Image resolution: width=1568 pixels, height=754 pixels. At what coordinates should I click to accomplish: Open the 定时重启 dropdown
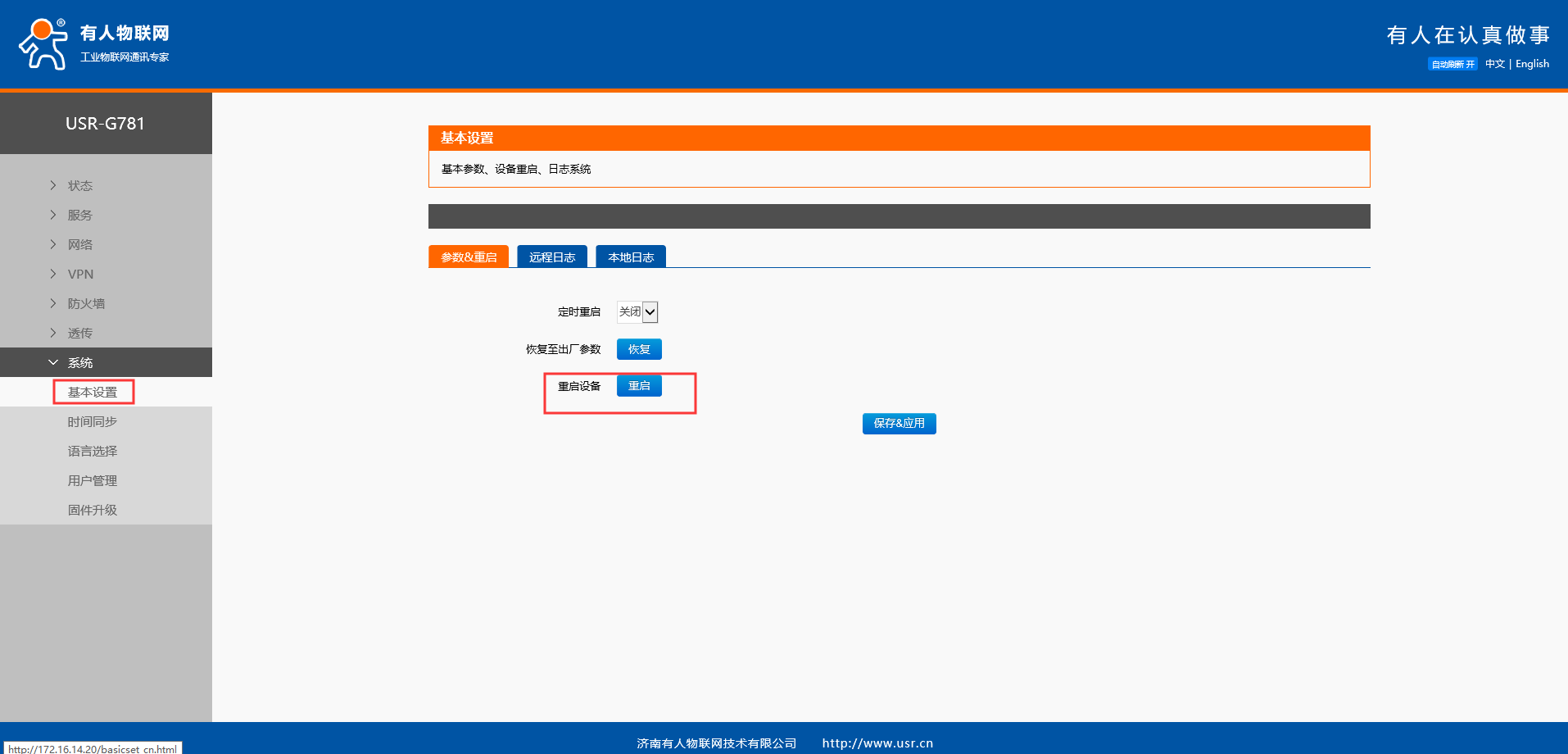coord(637,311)
